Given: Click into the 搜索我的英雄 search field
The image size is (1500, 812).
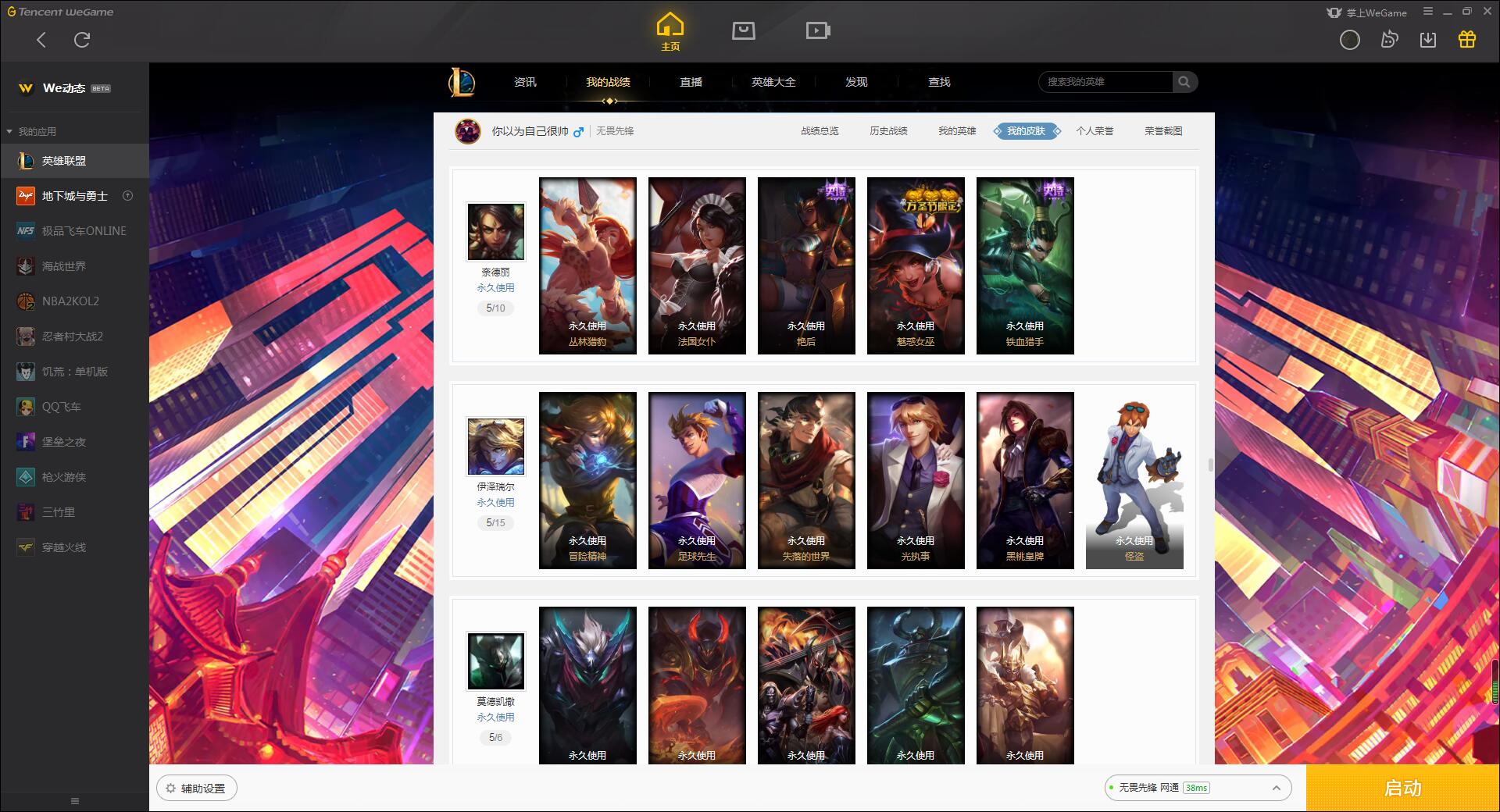Looking at the screenshot, I should [x=1105, y=82].
